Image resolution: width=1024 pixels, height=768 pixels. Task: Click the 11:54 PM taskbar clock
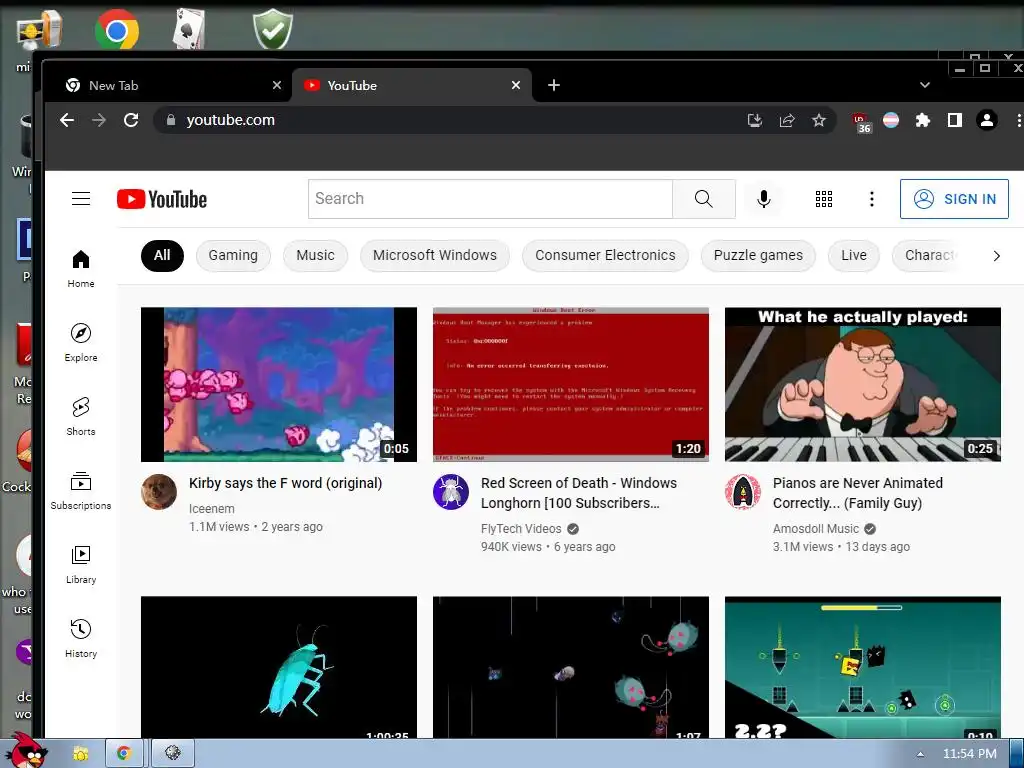click(970, 754)
